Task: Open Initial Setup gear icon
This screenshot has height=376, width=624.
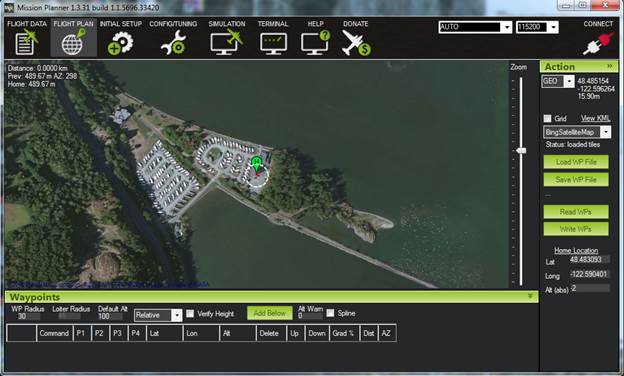Action: (x=120, y=43)
